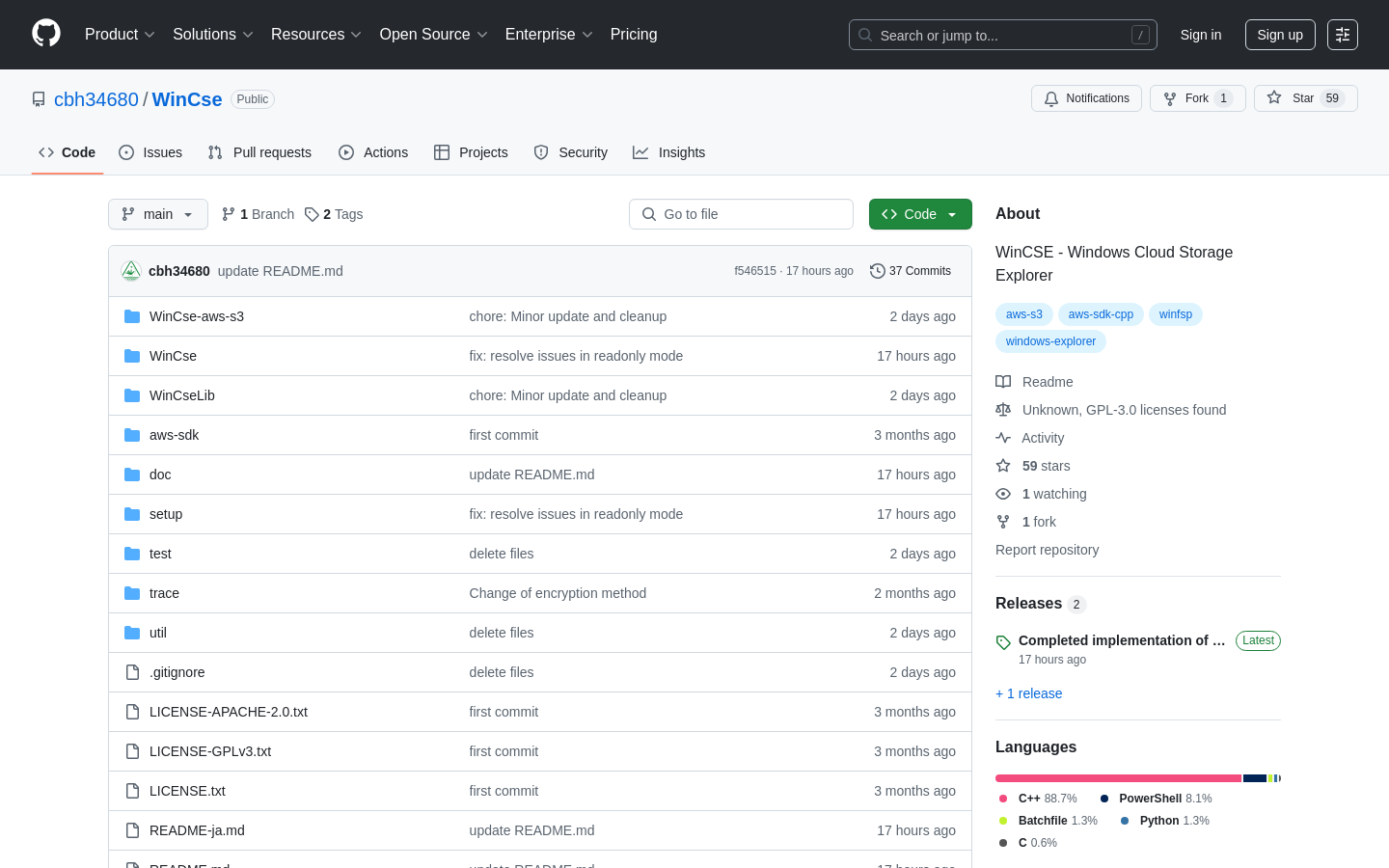The image size is (1389, 868).
Task: Open the main branch dropdown
Action: point(158,214)
